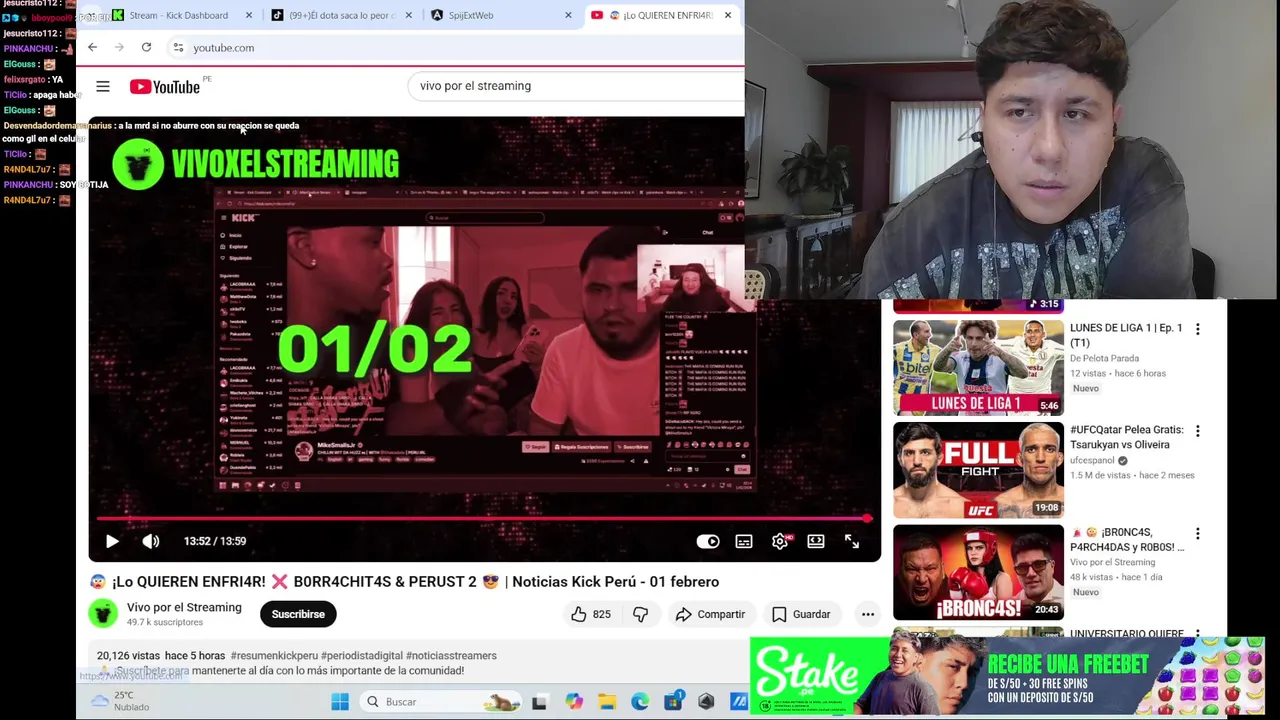Open the Windows Start menu
The image size is (1280, 720).
point(340,702)
